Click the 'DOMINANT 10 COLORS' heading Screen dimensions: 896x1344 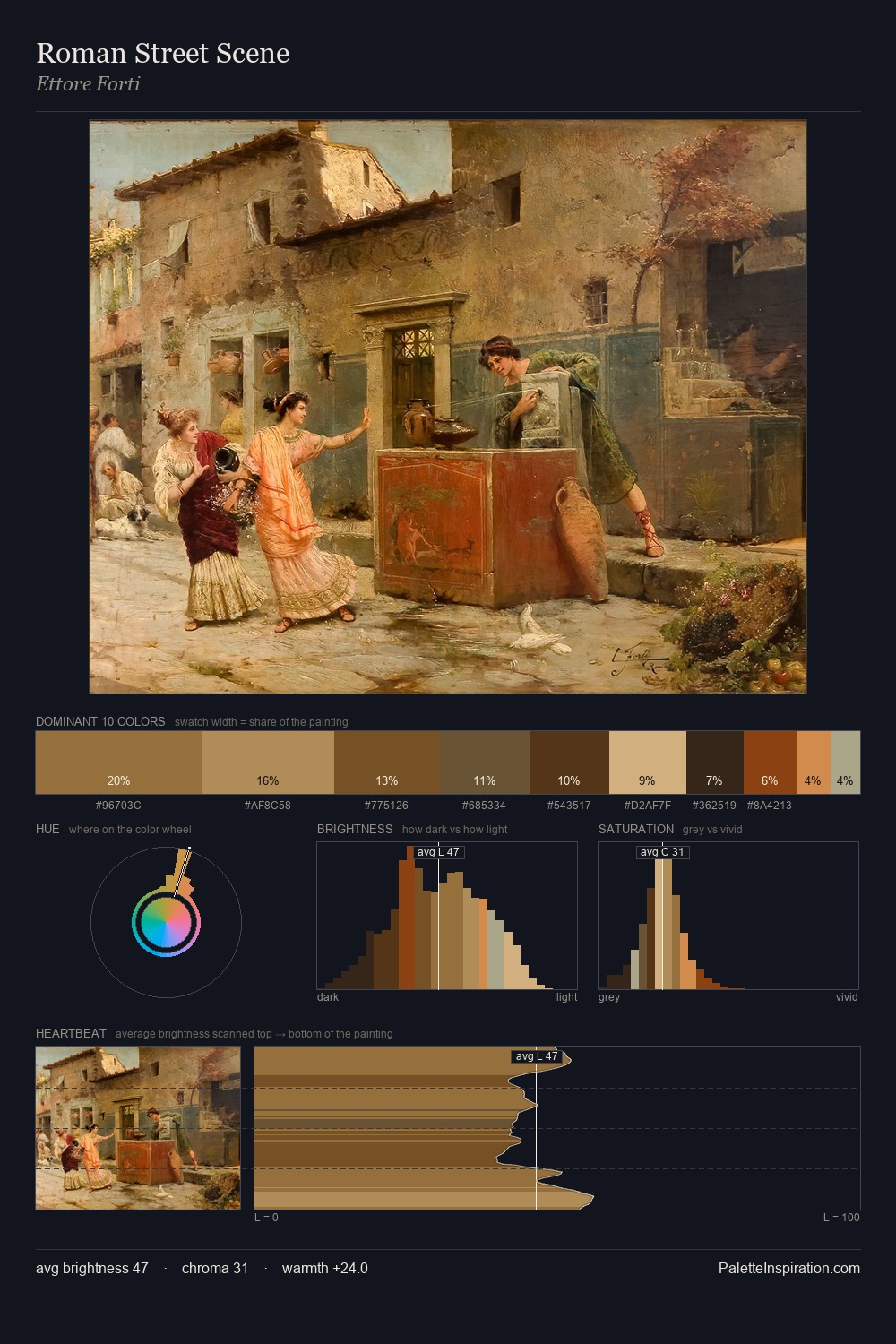pos(100,721)
